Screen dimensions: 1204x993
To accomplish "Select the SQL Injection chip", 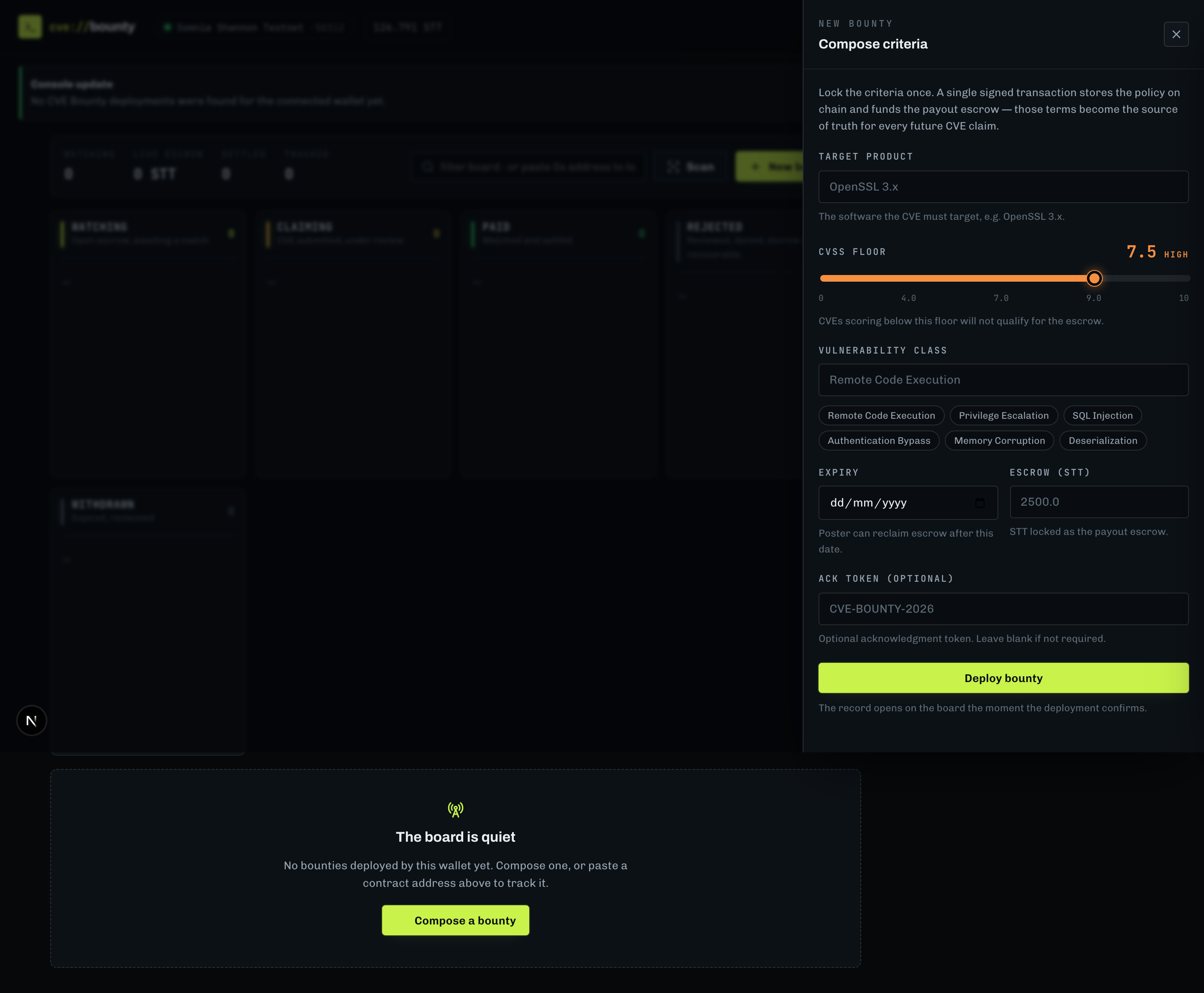I will click(x=1102, y=415).
